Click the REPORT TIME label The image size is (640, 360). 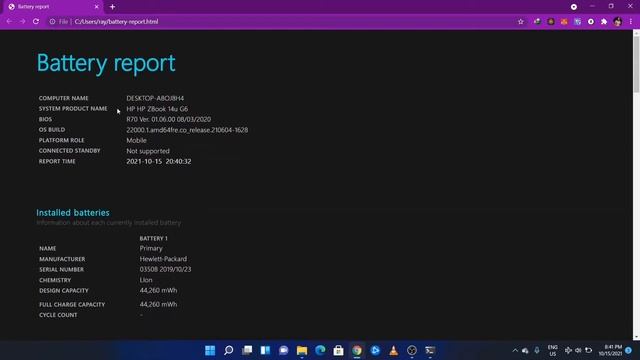pyautogui.click(x=57, y=161)
